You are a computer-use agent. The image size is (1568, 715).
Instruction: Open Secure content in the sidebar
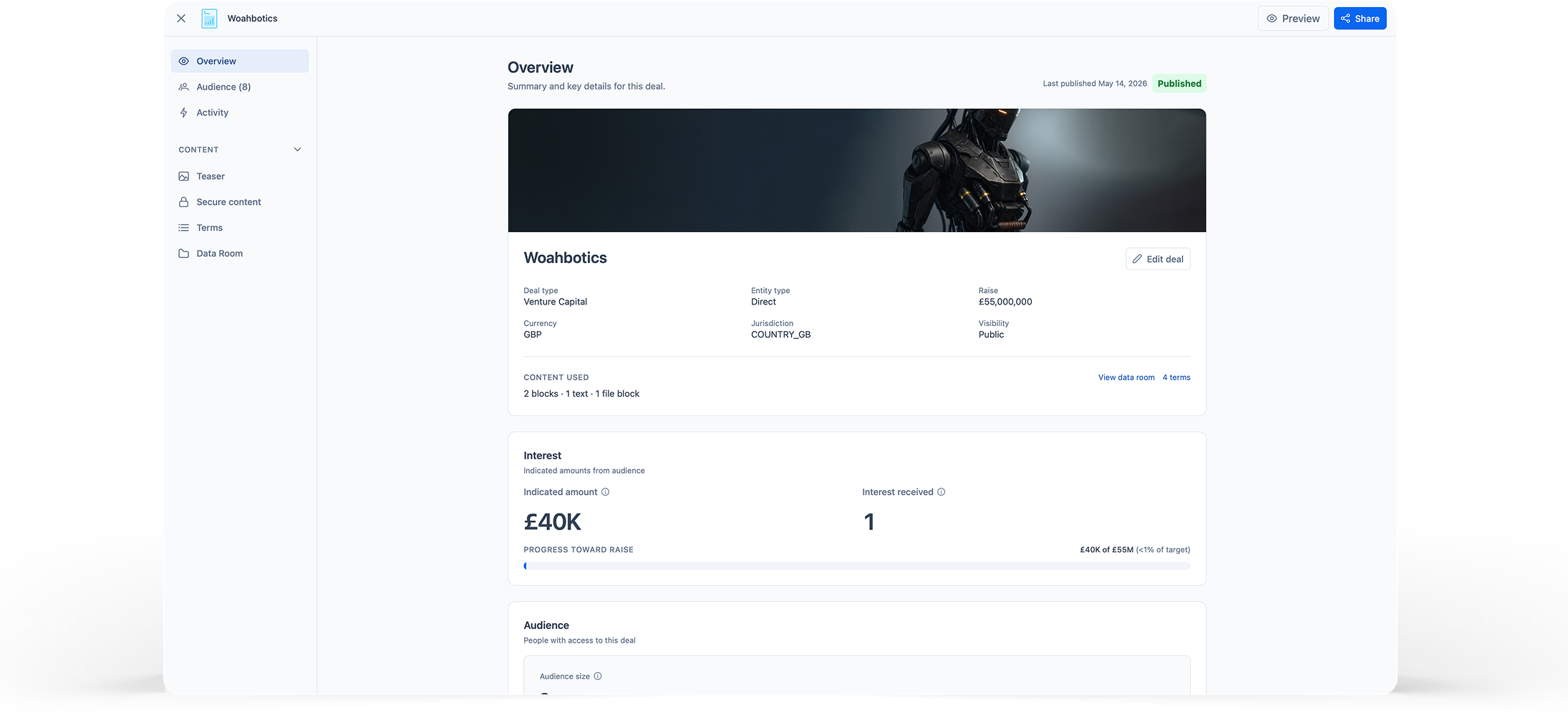[240, 202]
